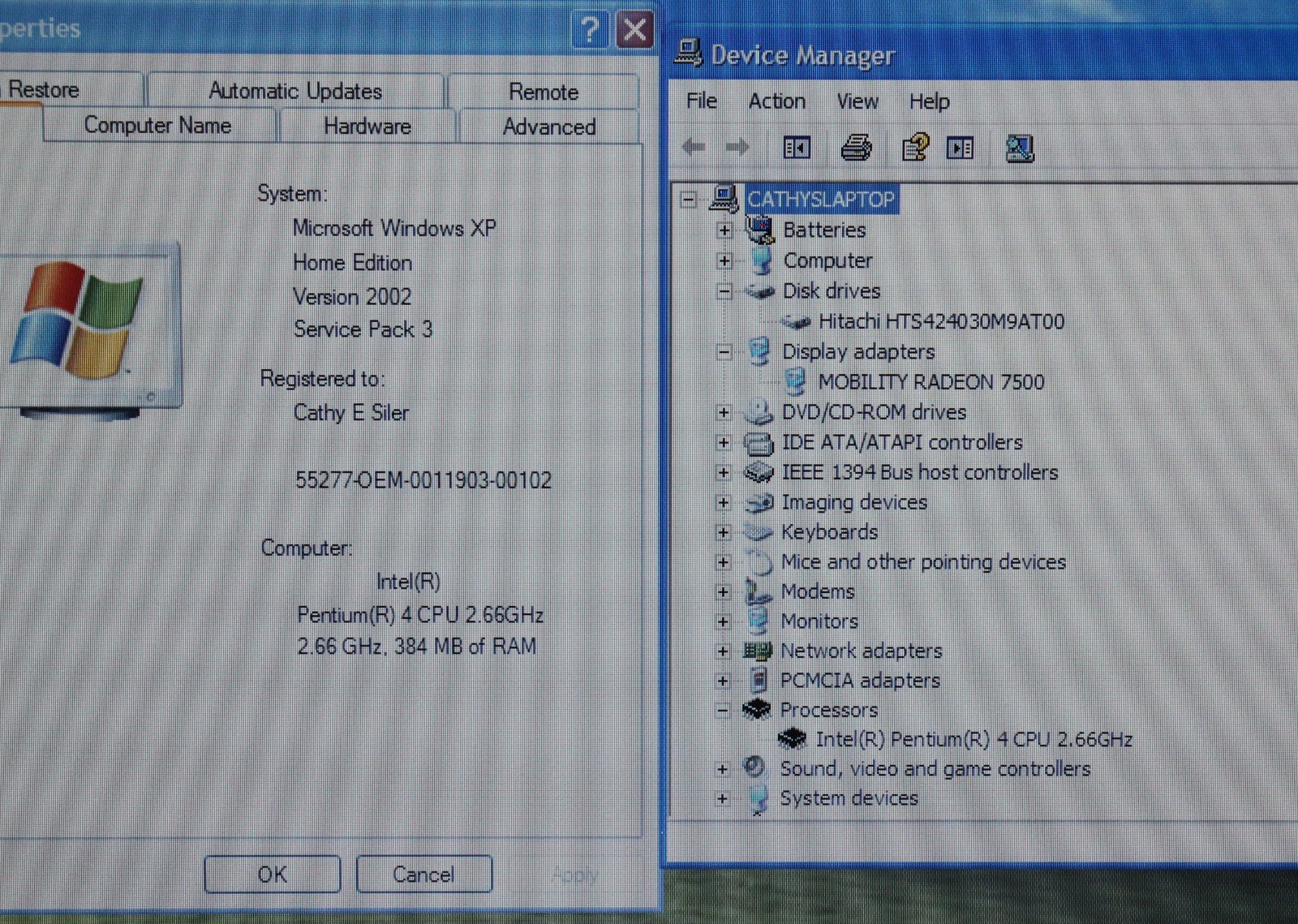The image size is (1298, 924).
Task: Switch to the Remote tab
Action: (x=544, y=92)
